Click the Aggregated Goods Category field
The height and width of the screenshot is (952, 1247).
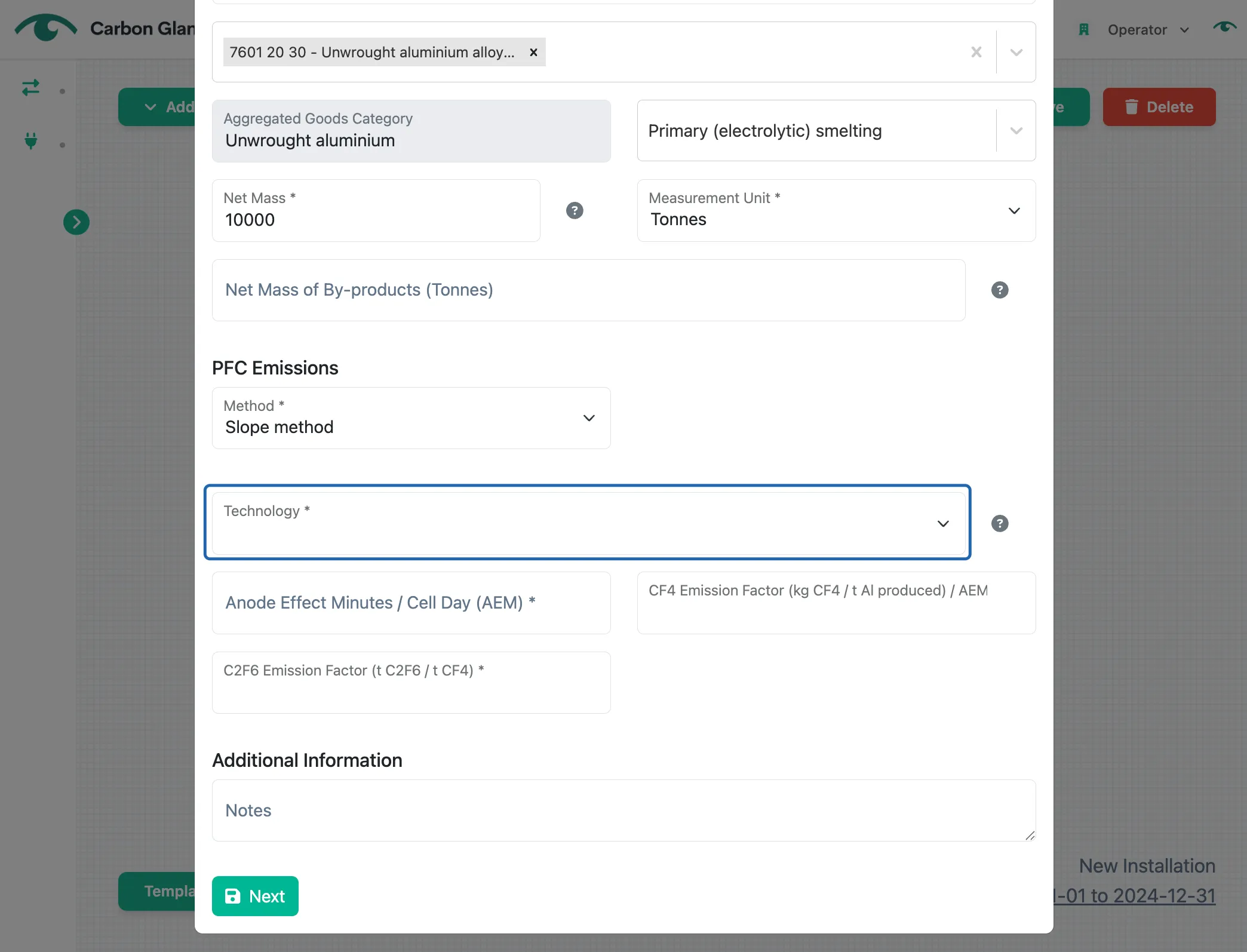point(411,131)
